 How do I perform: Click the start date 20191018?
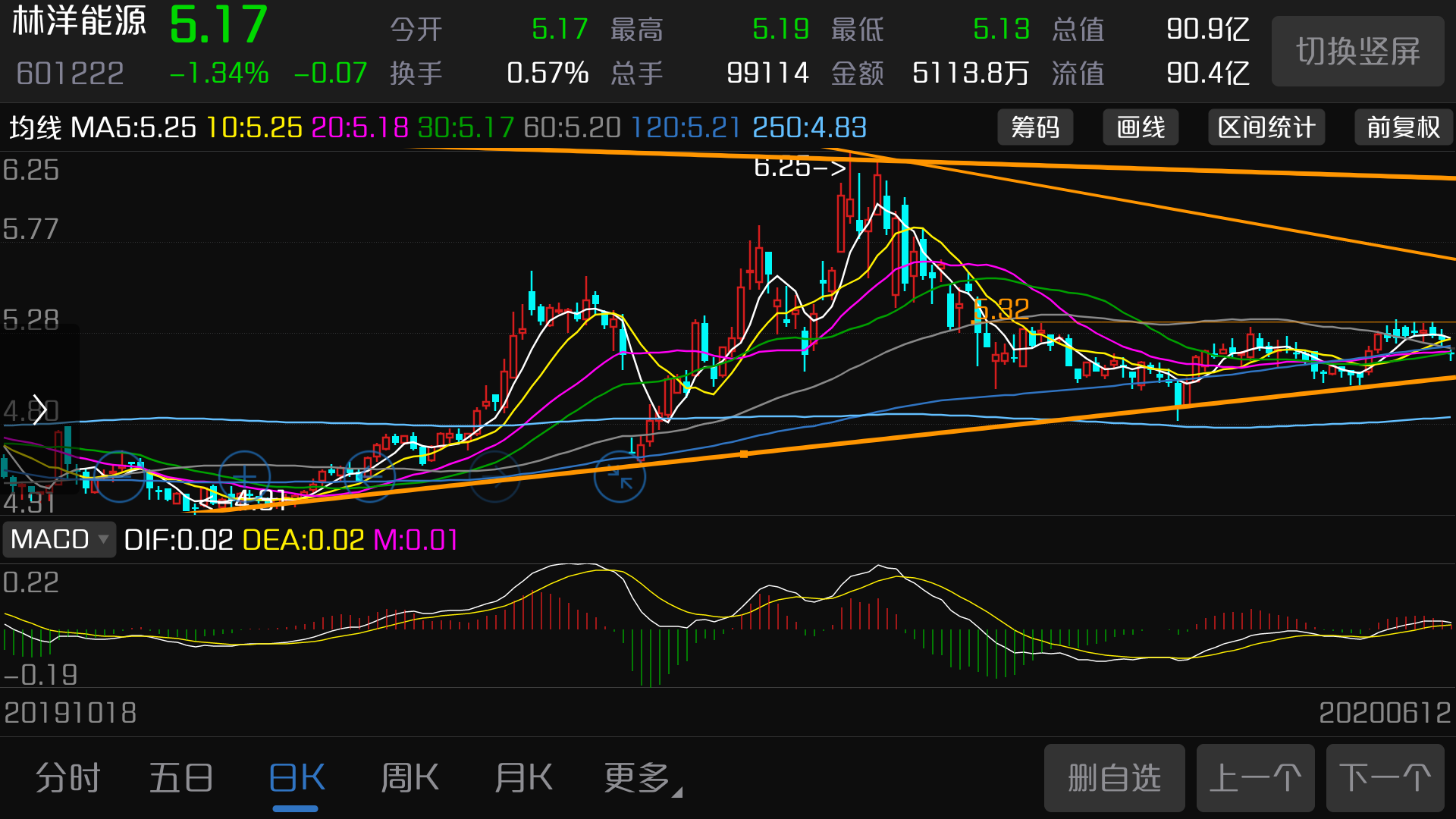click(x=70, y=713)
